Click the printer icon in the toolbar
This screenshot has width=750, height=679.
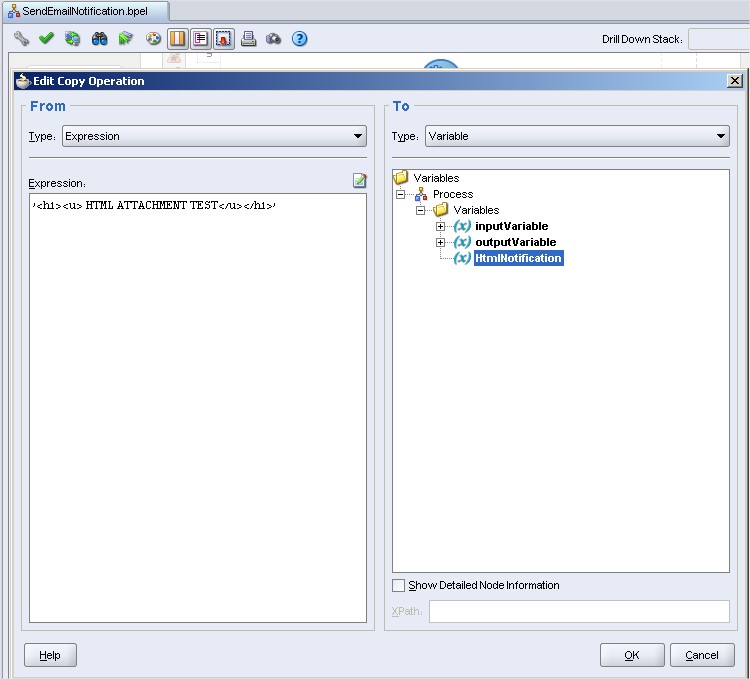click(248, 39)
